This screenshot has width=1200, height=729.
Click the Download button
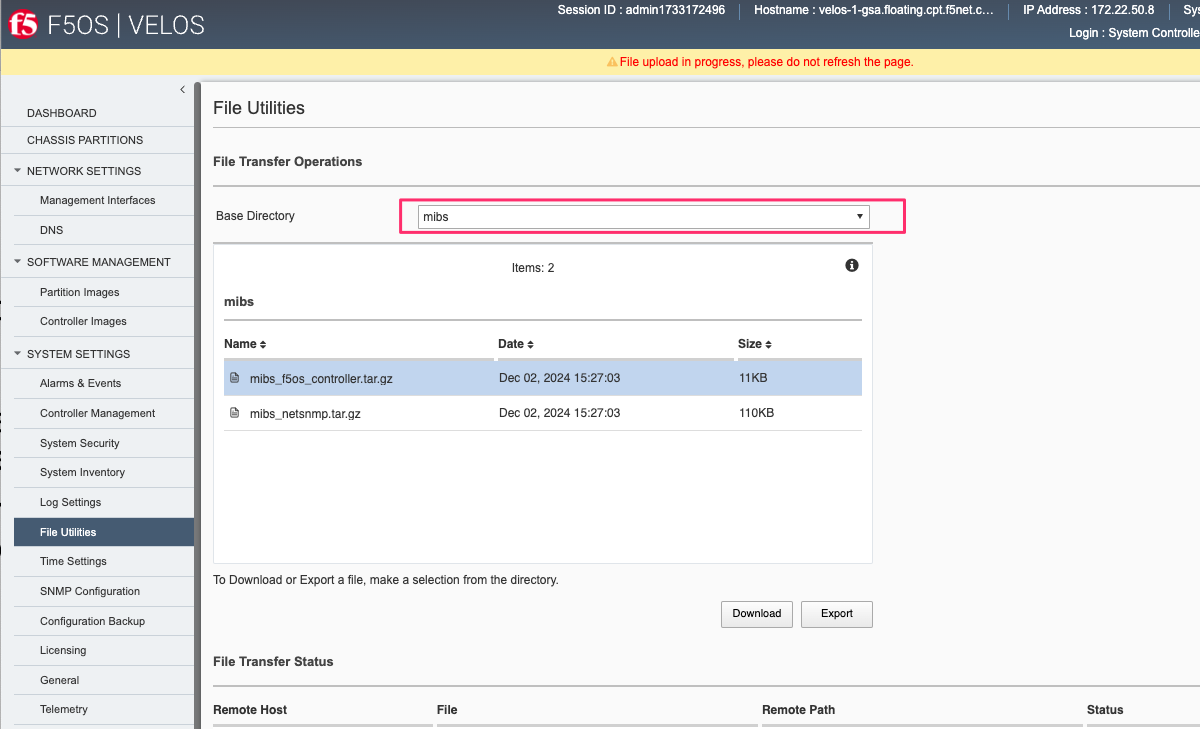(757, 614)
